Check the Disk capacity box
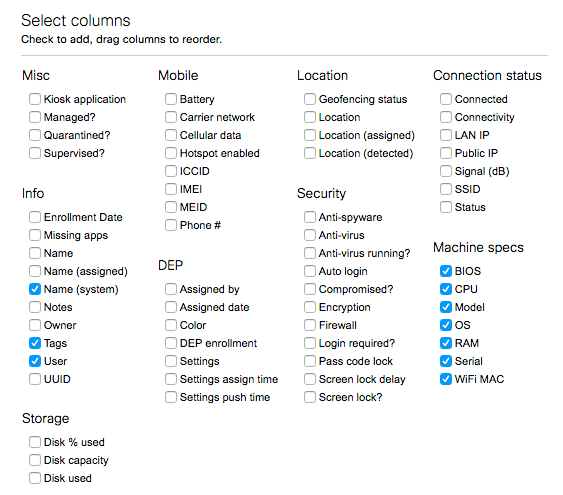 point(35,460)
